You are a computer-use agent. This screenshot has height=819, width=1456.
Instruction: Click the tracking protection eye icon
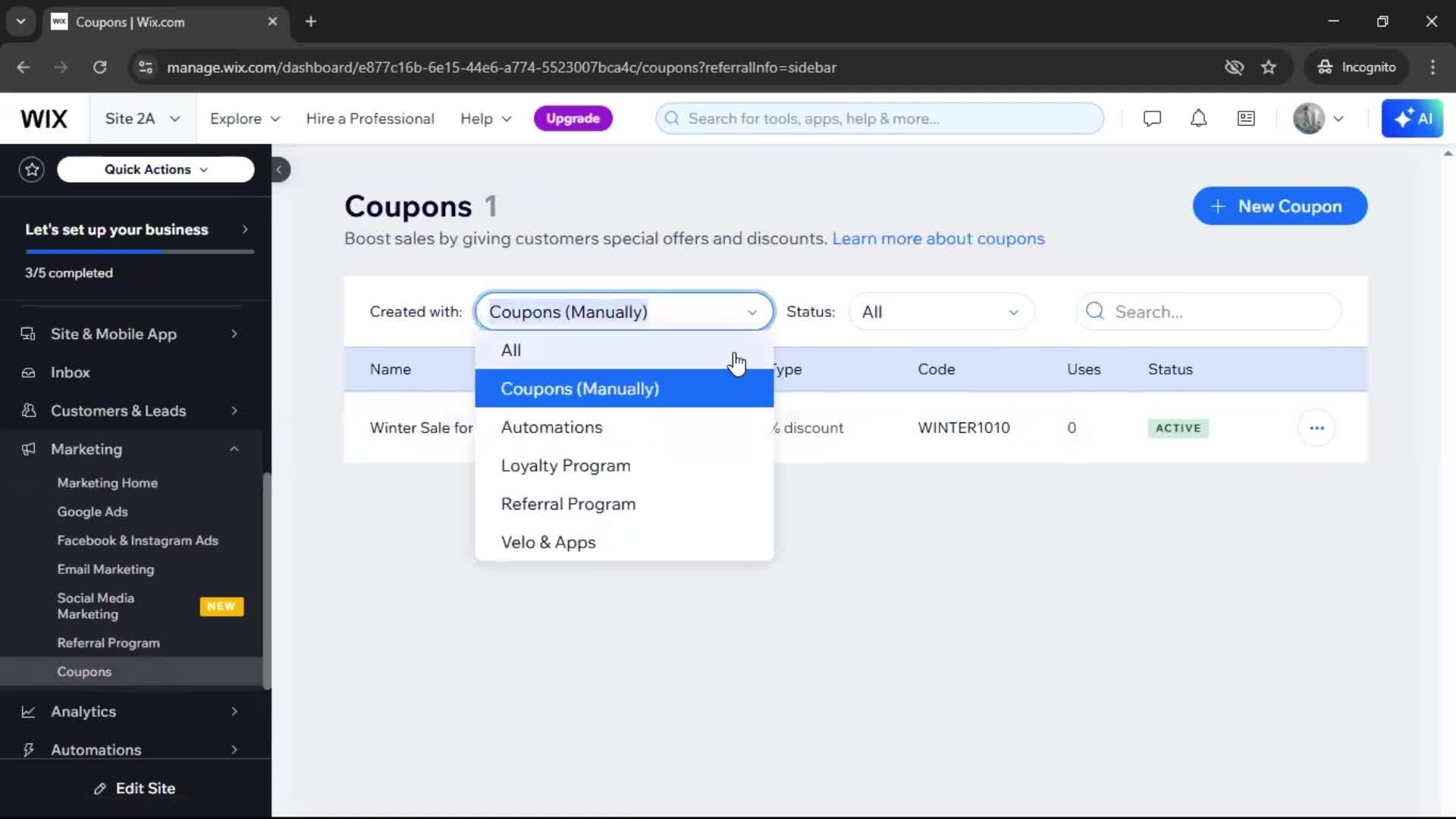pos(1234,67)
